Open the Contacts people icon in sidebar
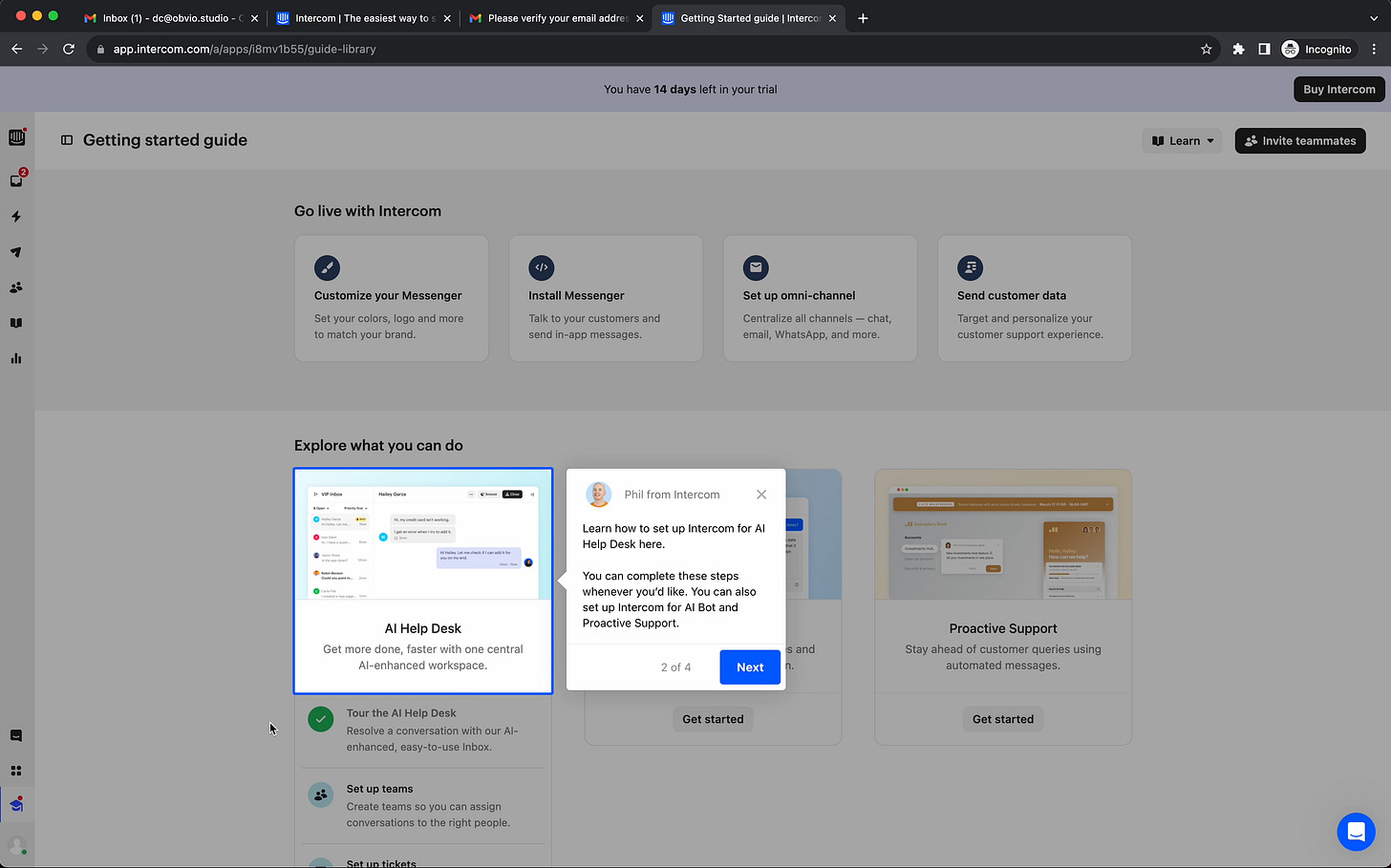Image resolution: width=1391 pixels, height=868 pixels. pos(16,287)
